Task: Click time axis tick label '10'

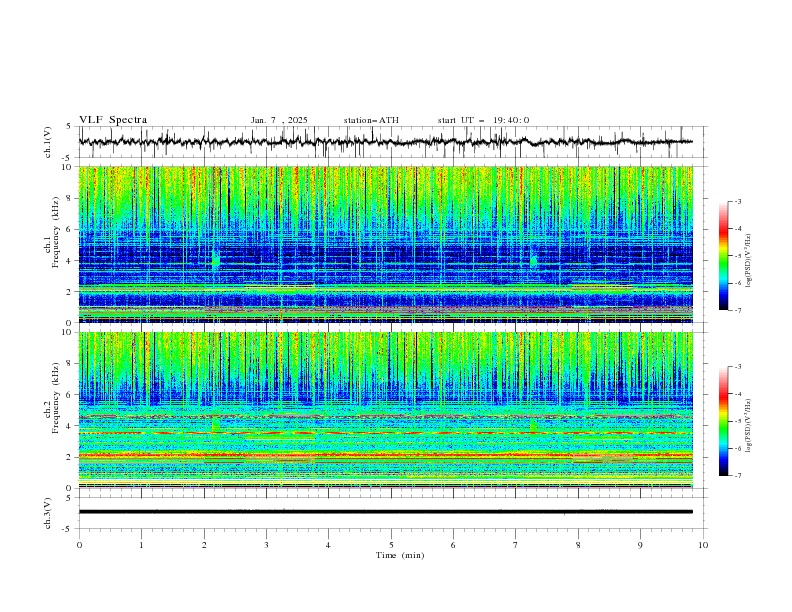Action: point(703,545)
